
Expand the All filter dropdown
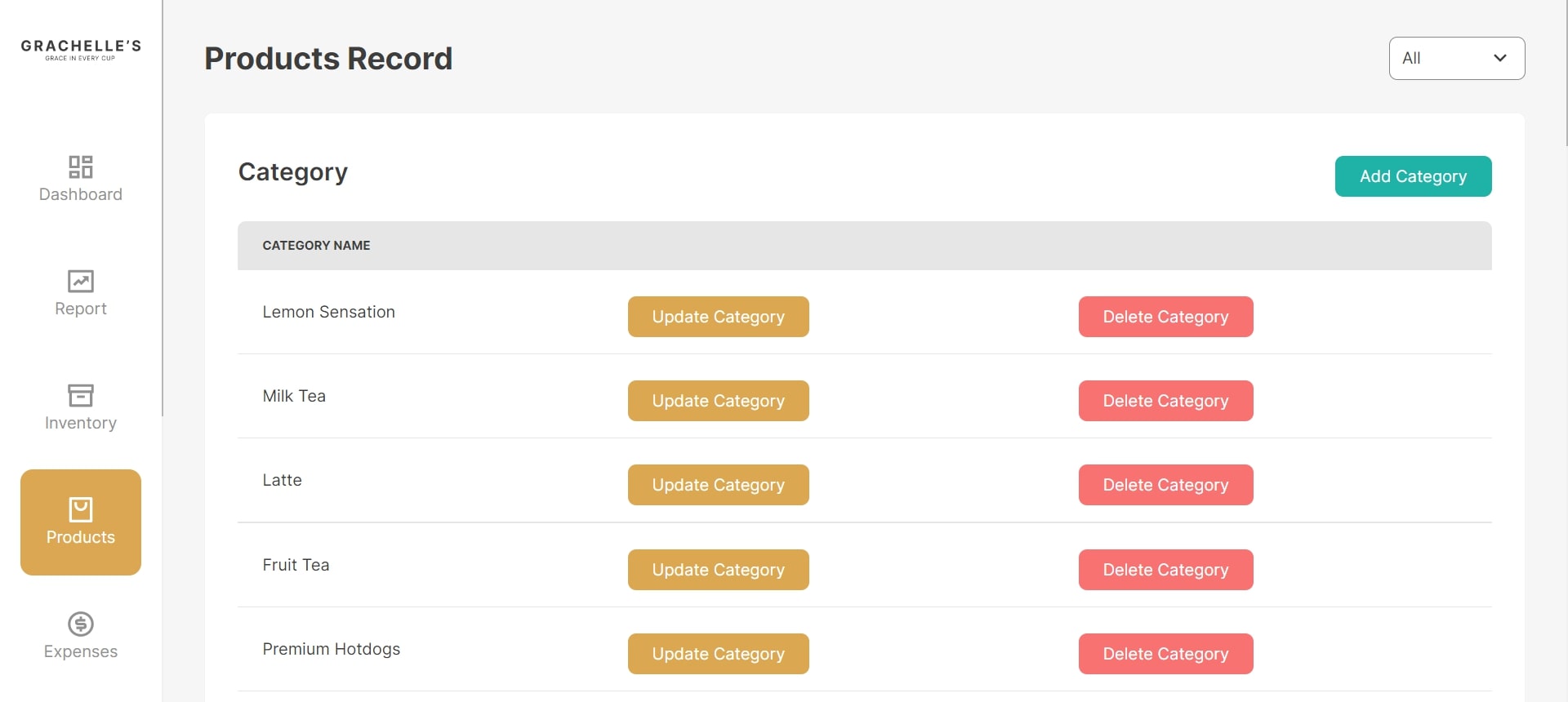pyautogui.click(x=1457, y=58)
